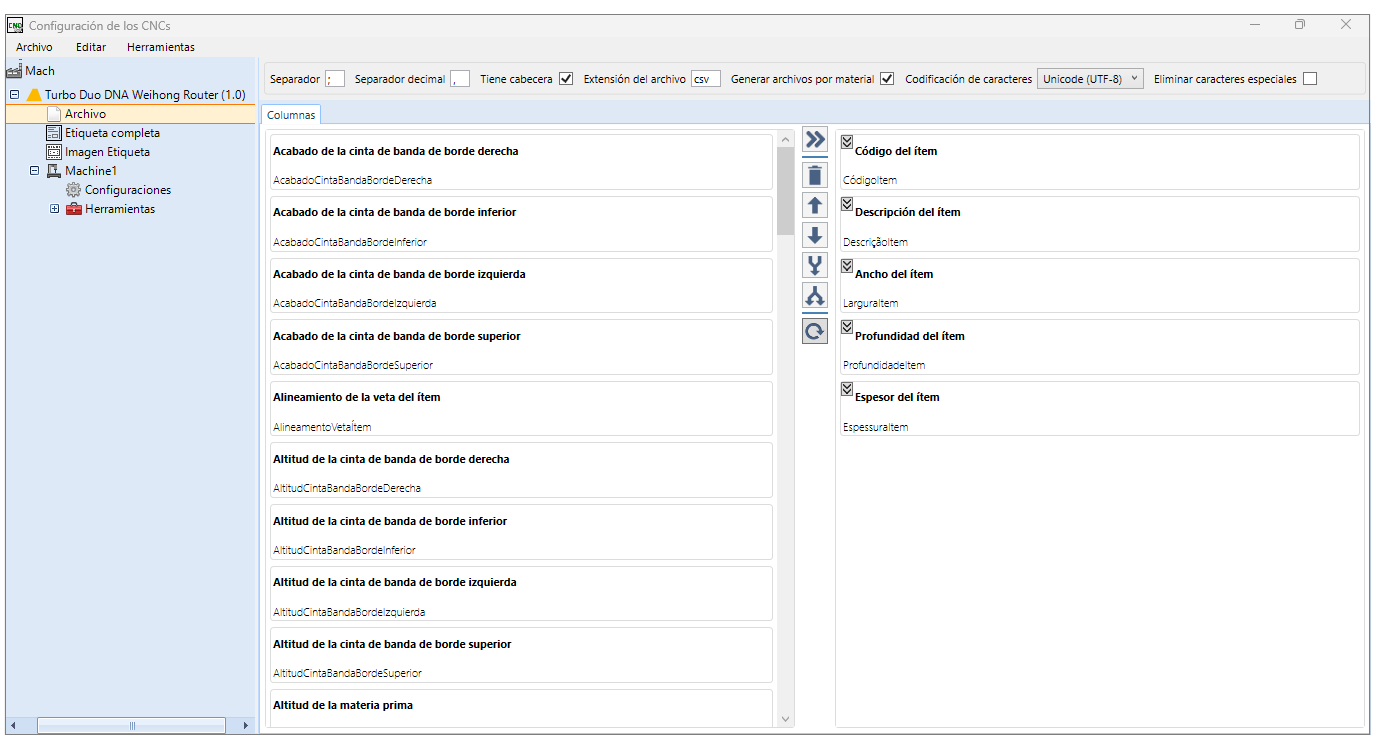
Task: Click the move up arrow icon
Action: tap(815, 205)
